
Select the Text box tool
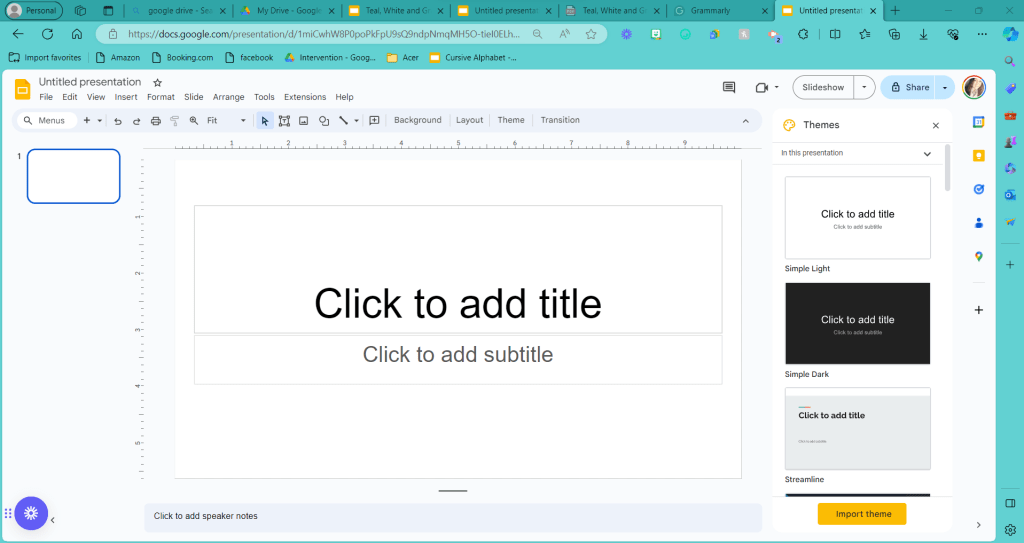coord(284,121)
